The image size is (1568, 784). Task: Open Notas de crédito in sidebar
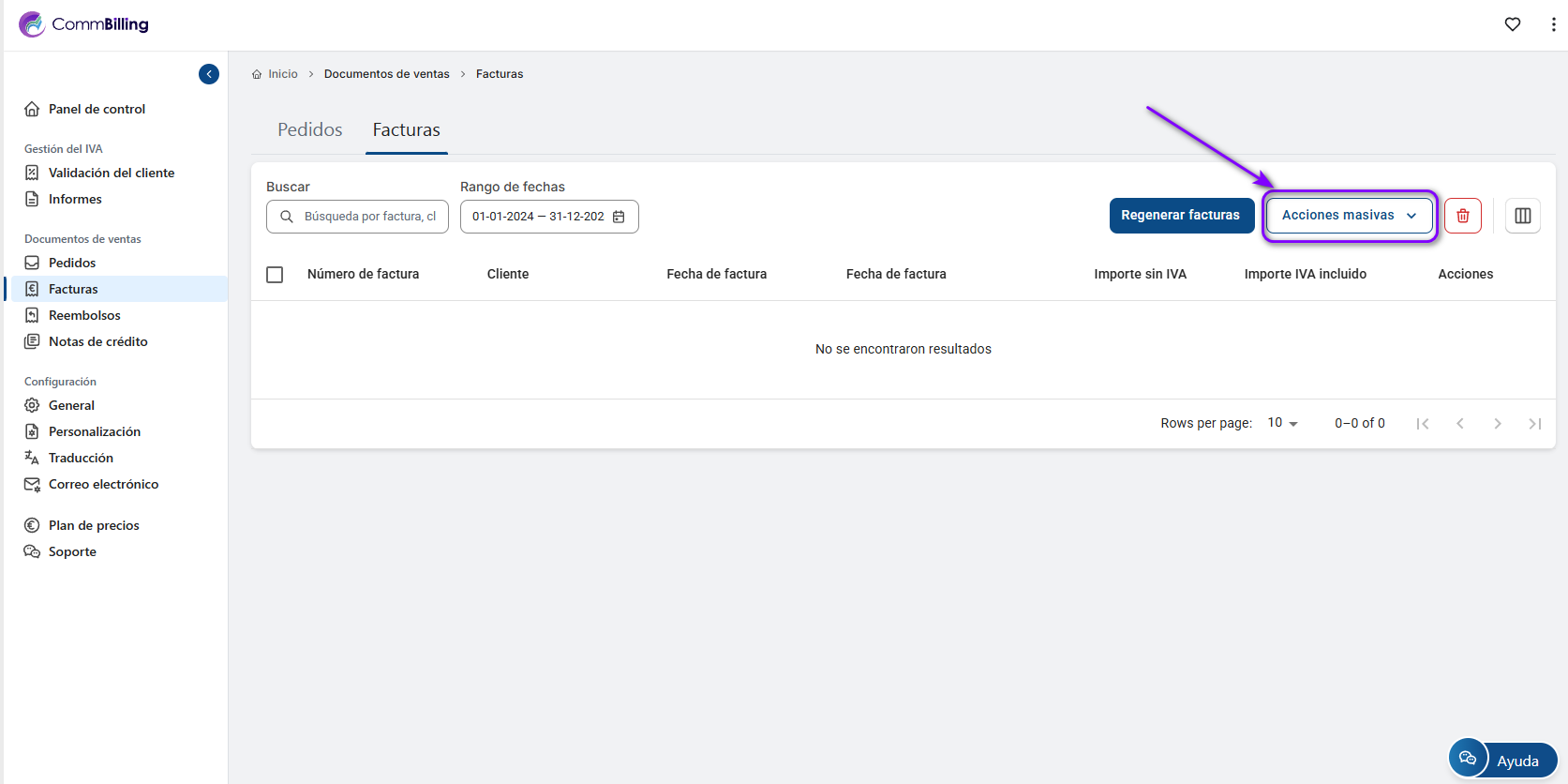point(97,341)
